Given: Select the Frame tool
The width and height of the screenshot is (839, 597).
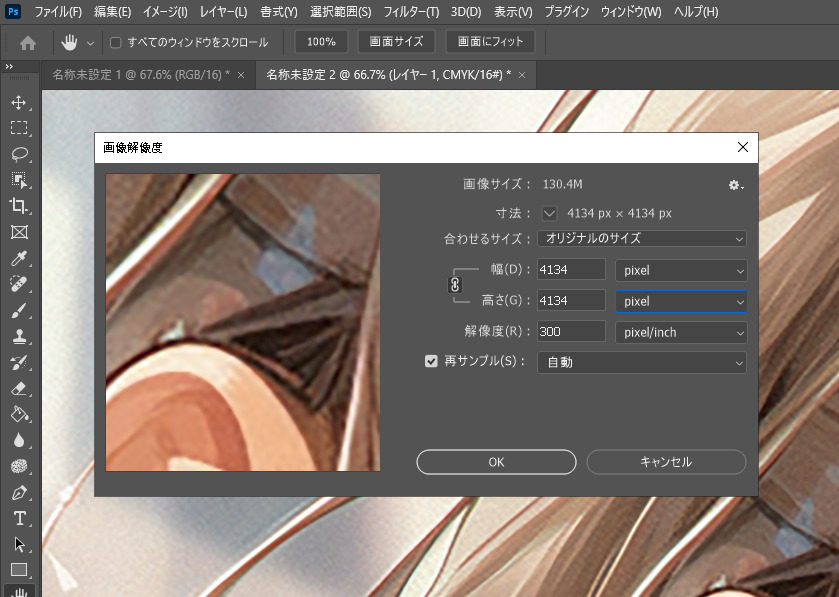Looking at the screenshot, I should 19,232.
